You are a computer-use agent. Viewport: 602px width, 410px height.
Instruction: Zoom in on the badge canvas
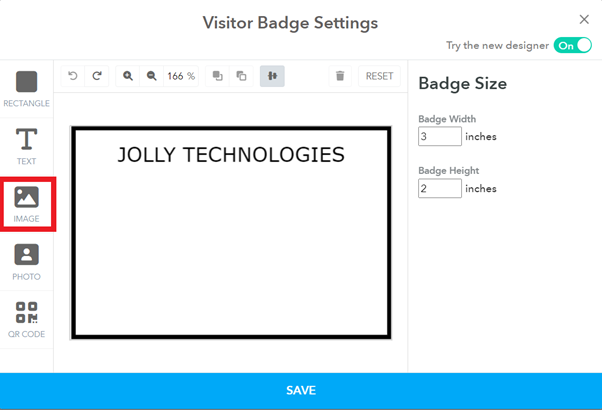point(128,76)
